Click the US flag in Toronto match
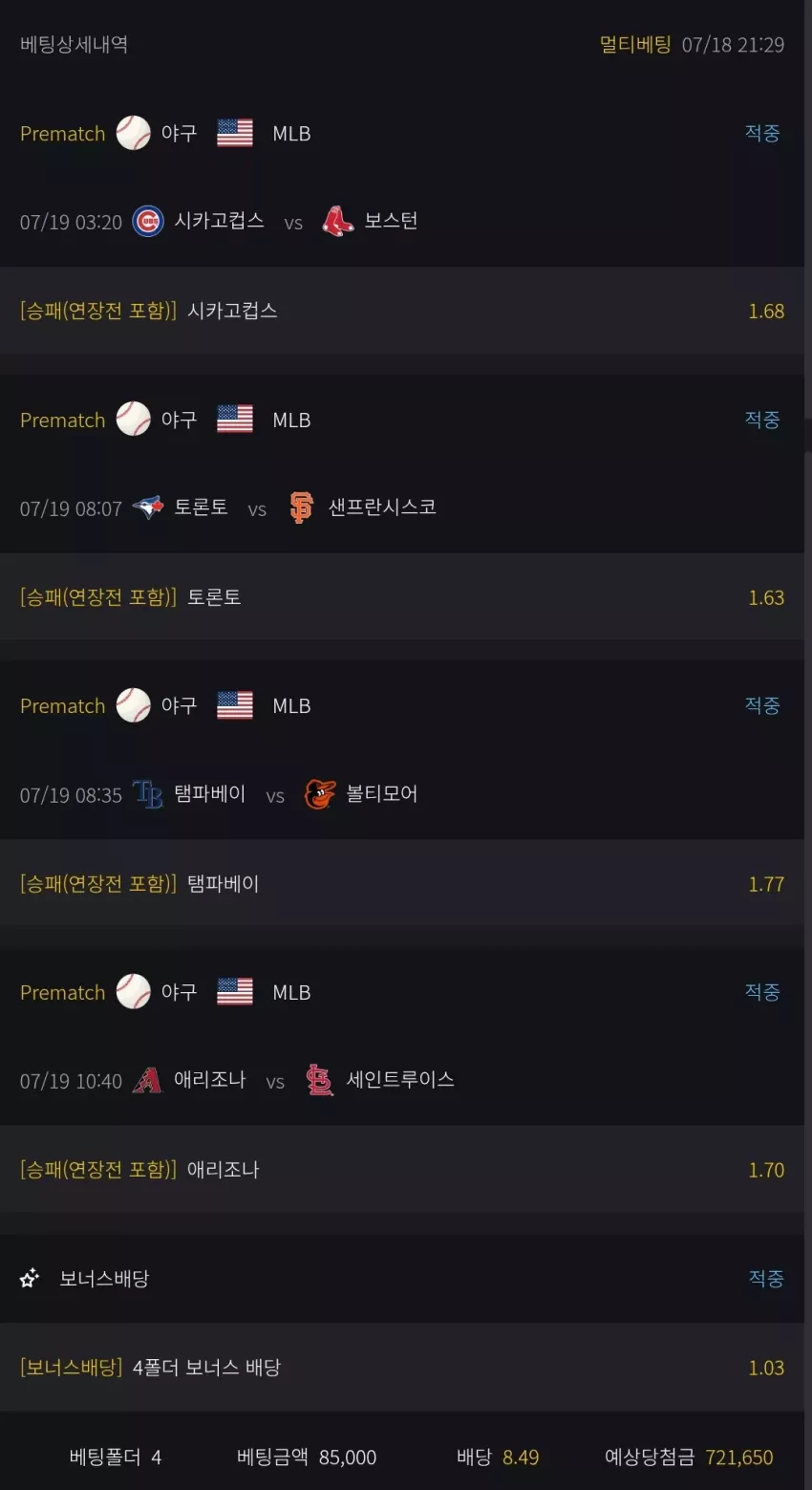This screenshot has height=1490, width=812. pos(235,420)
